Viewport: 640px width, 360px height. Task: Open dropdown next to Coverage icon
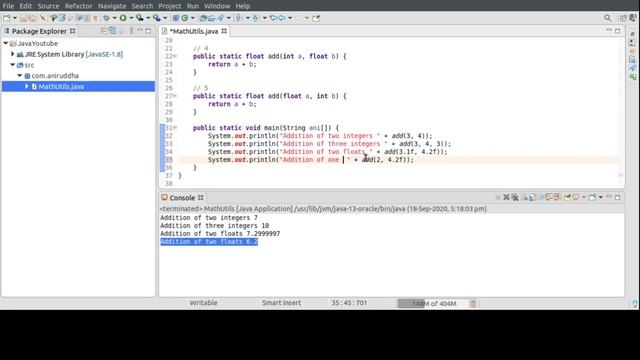(x=148, y=18)
